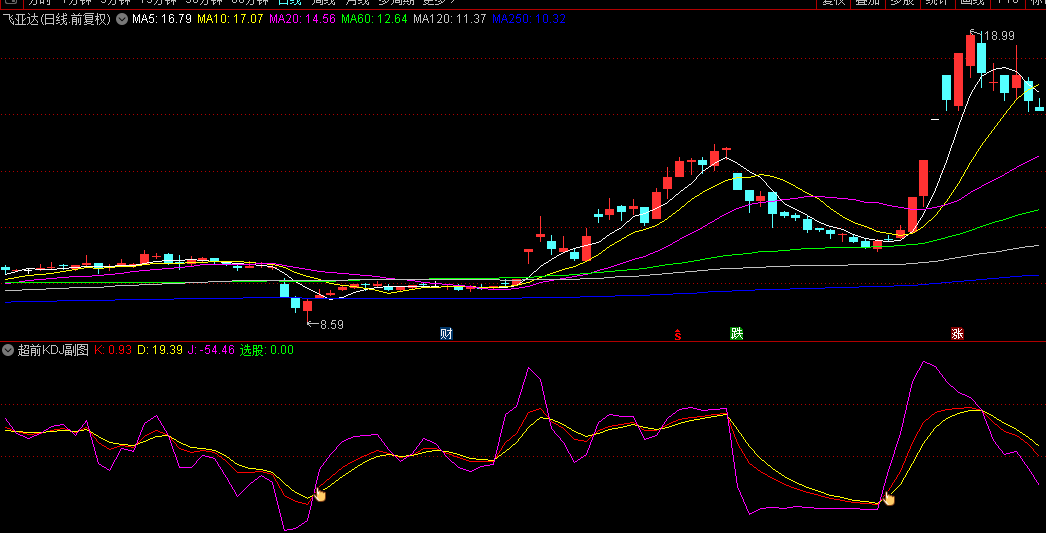Image resolution: width=1046 pixels, height=533 pixels.
Task: Expand the chevron next to 超前KDJ副图
Action: [8, 350]
